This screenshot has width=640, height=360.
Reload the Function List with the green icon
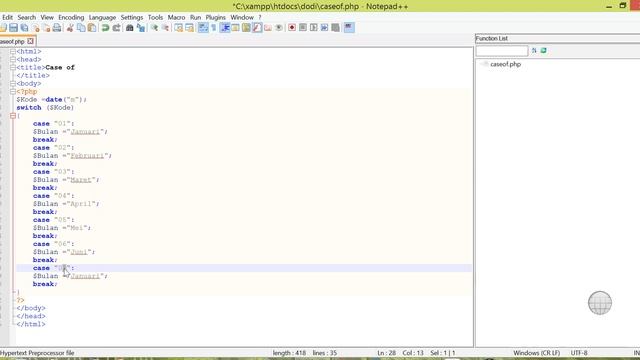(543, 51)
